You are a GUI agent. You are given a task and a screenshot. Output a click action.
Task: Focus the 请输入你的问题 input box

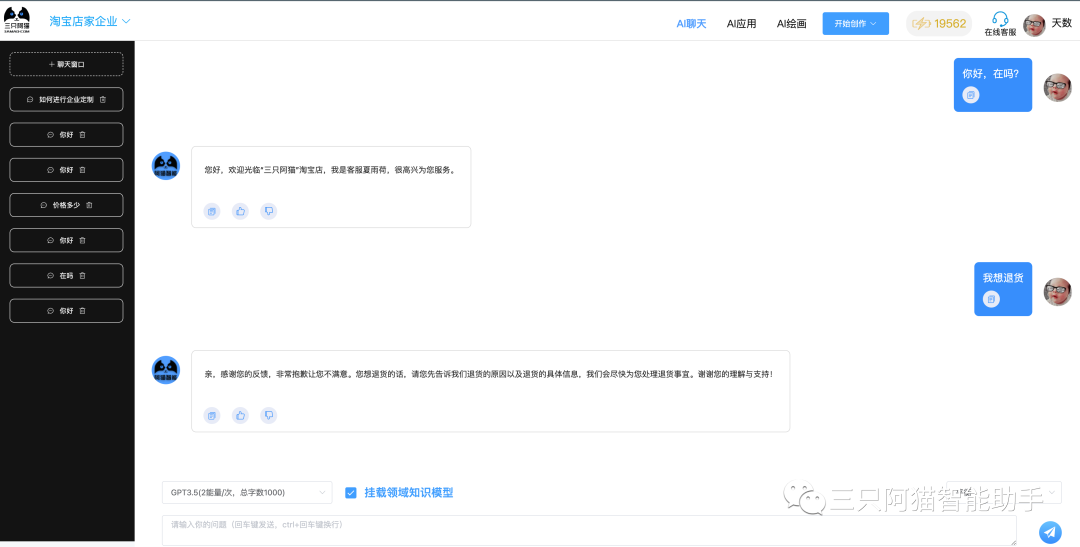589,530
